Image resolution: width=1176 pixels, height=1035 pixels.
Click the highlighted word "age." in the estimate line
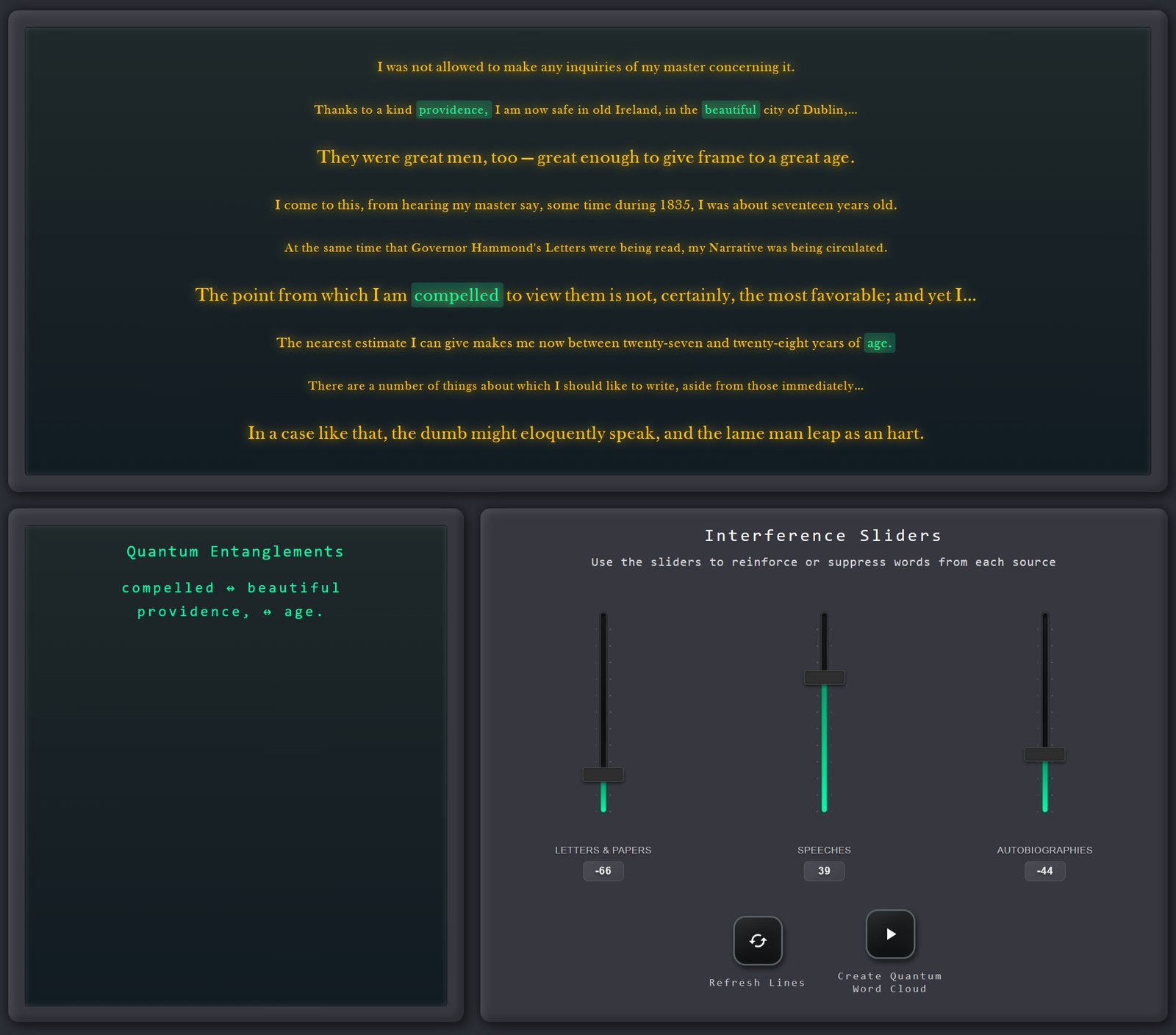[879, 343]
